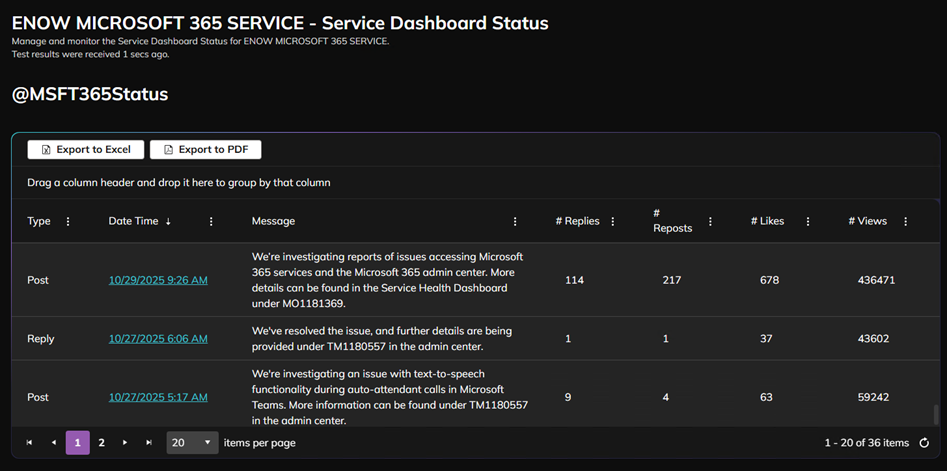
Task: Select page 1 in the pager
Action: point(77,443)
